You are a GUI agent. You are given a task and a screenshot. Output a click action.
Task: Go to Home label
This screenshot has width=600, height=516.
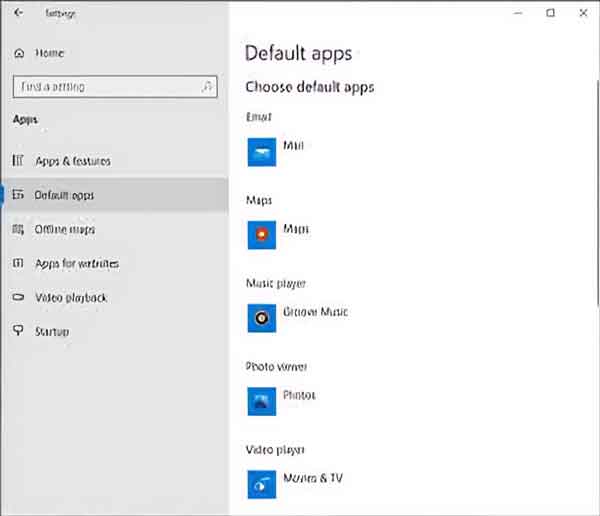49,53
